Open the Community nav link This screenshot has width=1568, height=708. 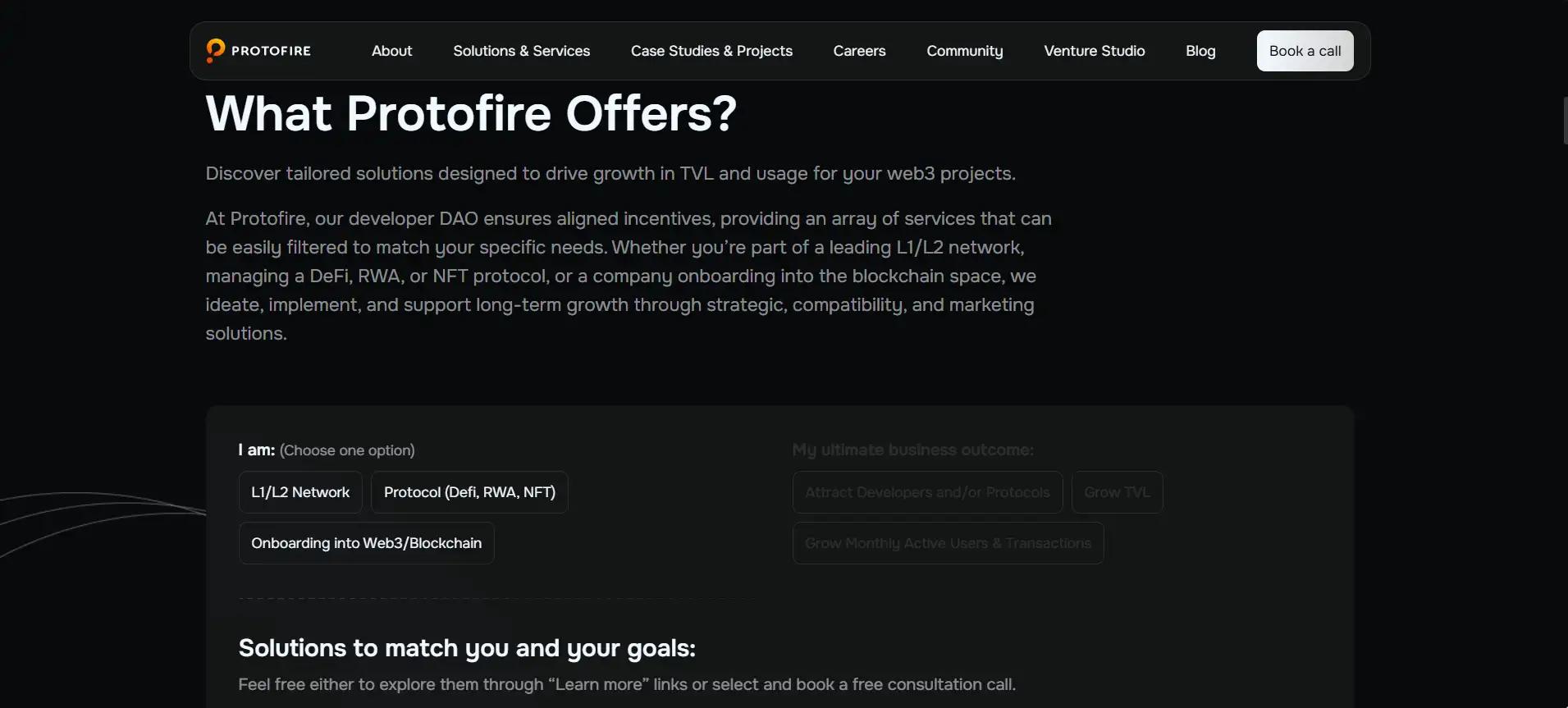point(964,51)
